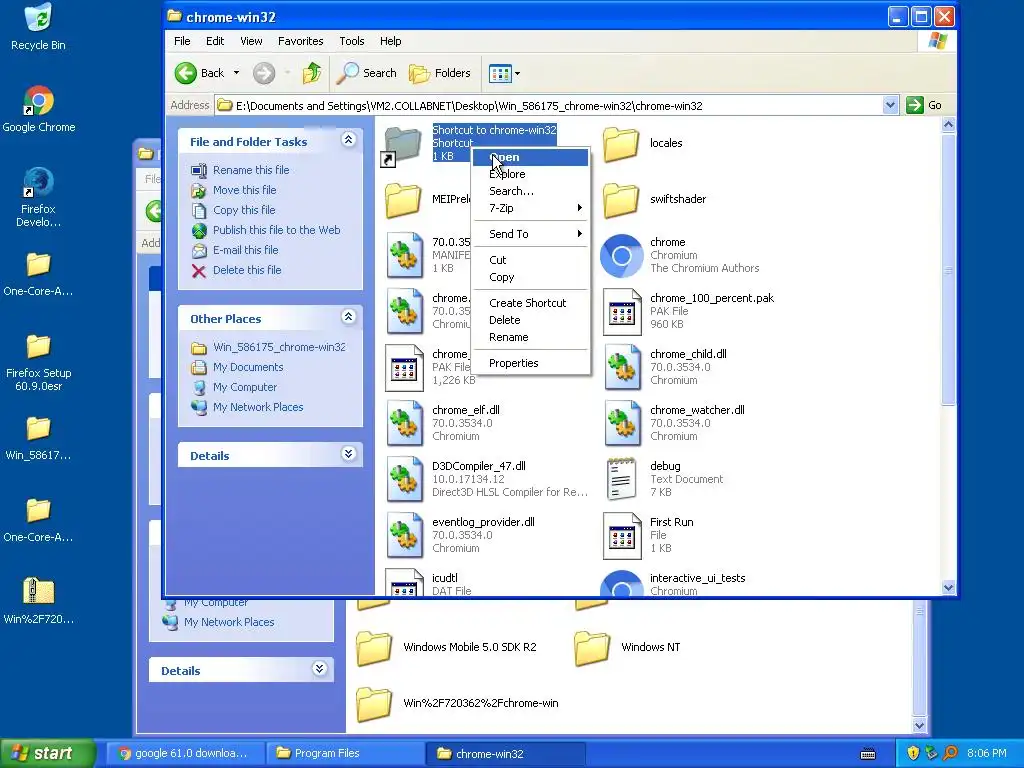Expand Details panel in Program Files window
1024x768 pixels.
[x=319, y=669]
